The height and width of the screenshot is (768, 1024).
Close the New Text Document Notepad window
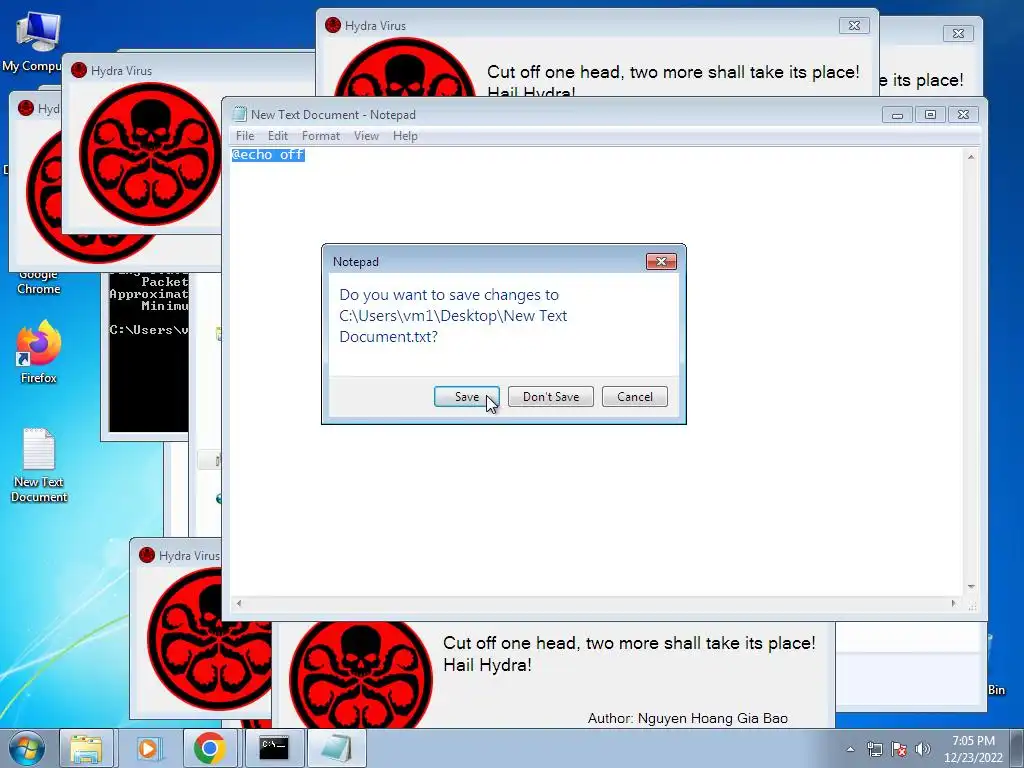[963, 115]
